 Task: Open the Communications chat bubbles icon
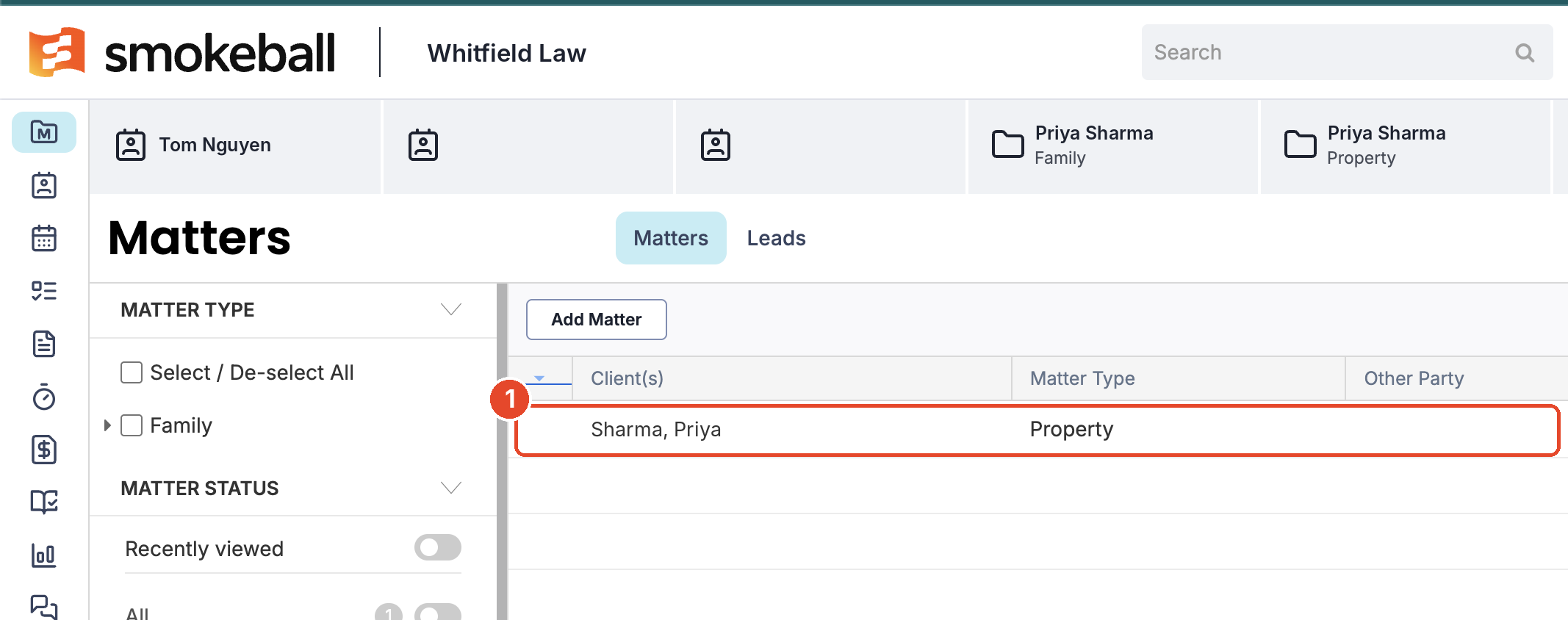pos(44,607)
